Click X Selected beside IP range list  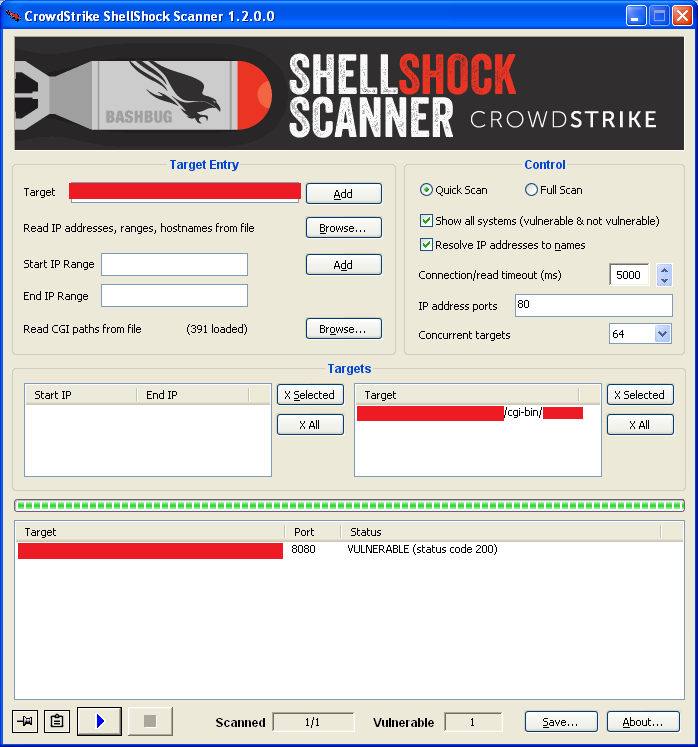[x=310, y=394]
